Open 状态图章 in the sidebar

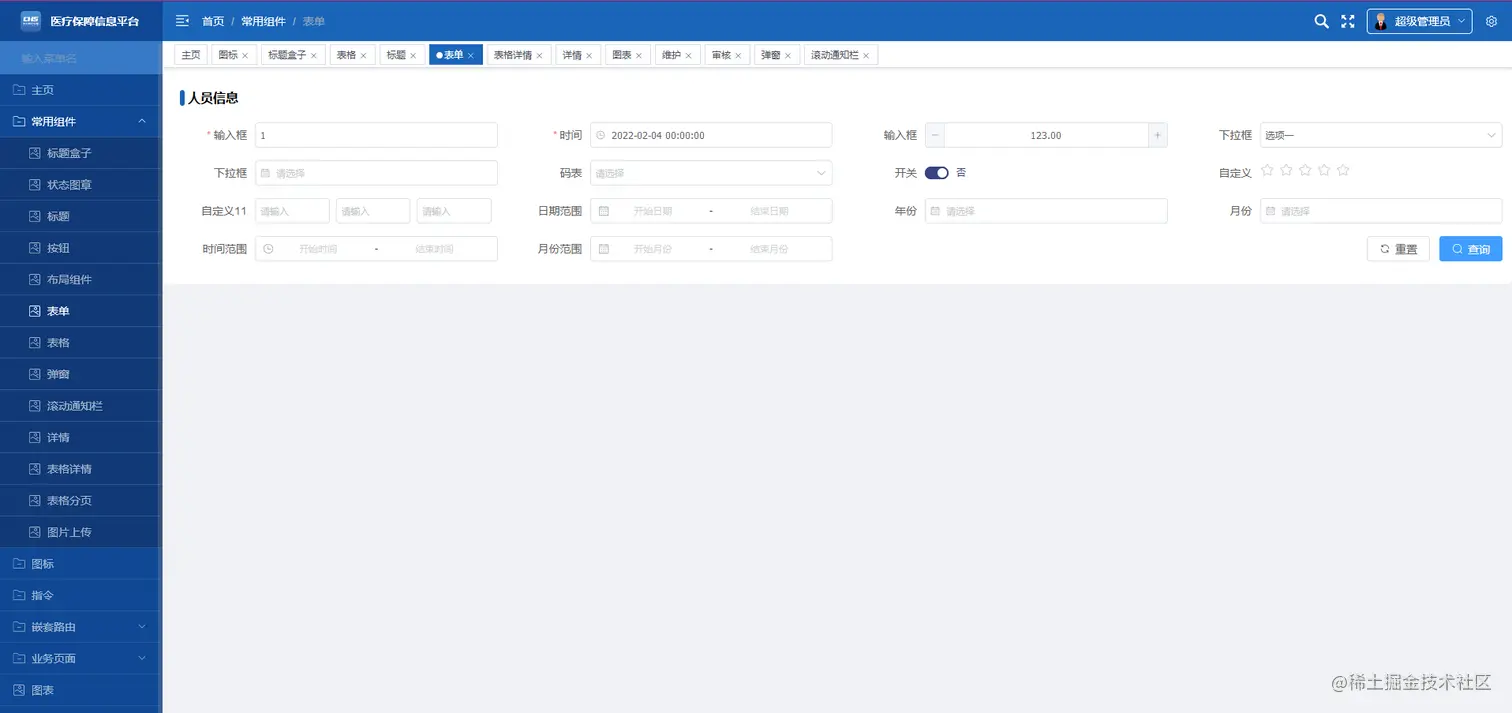coord(80,185)
